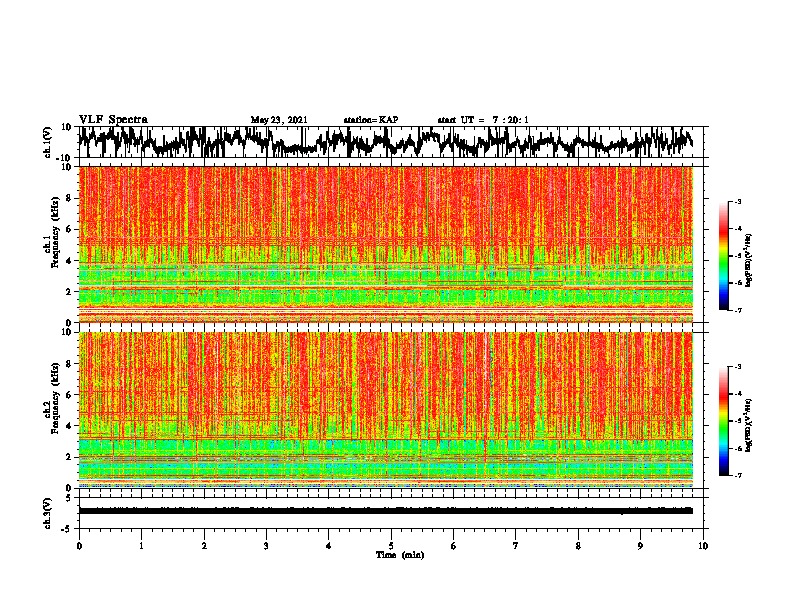
Task: Click the '-7' label on ch.1 colorbar
Action: point(737,310)
